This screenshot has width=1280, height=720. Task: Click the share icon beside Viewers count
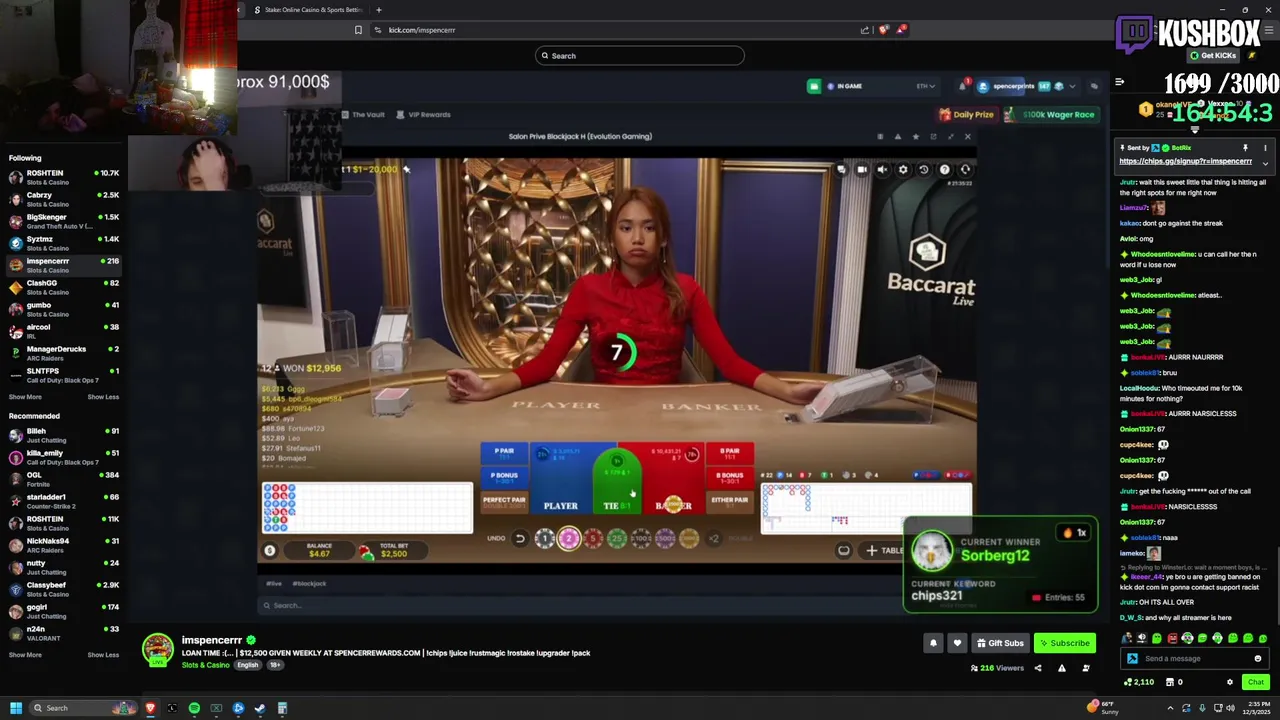click(x=1037, y=668)
